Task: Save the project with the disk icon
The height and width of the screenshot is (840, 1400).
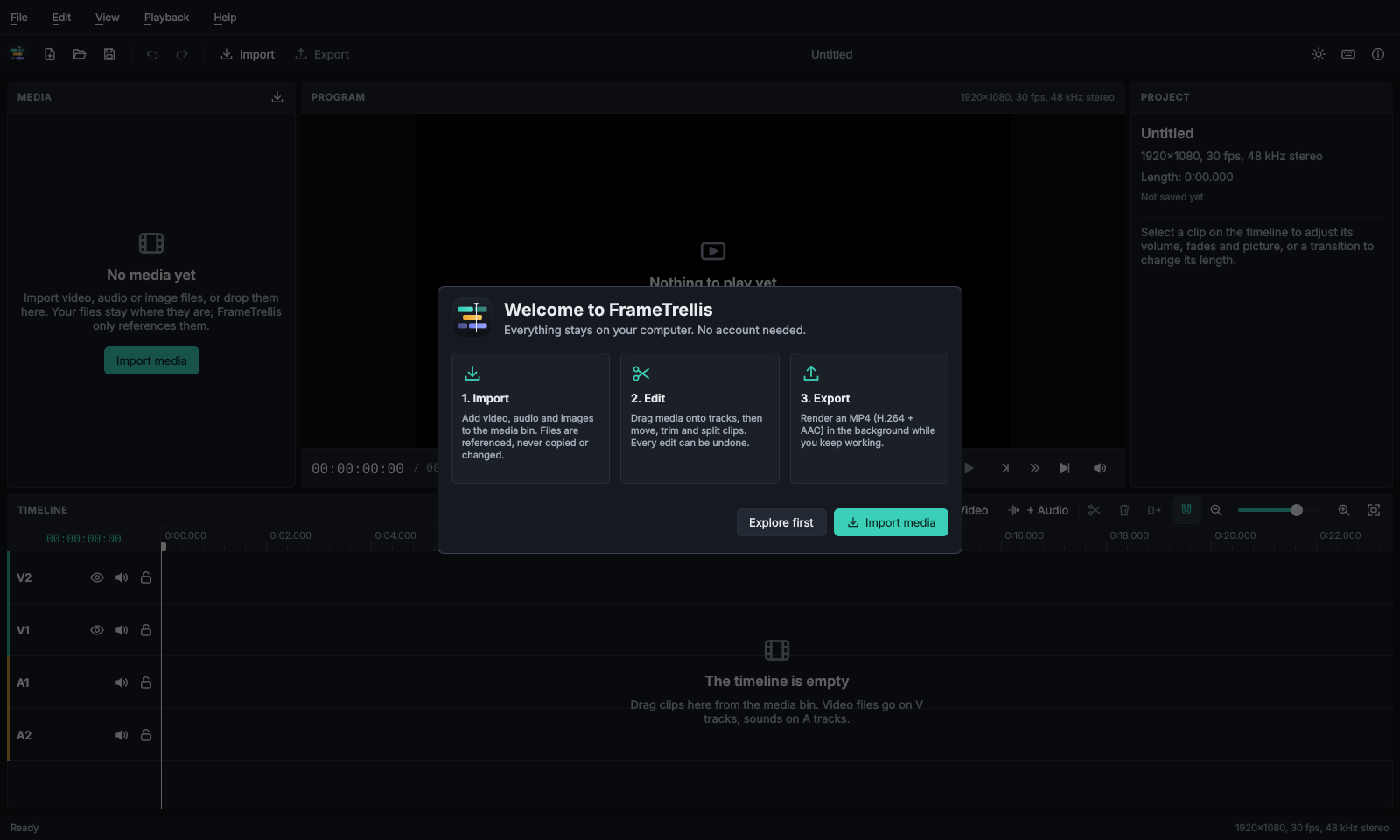Action: pos(109,54)
